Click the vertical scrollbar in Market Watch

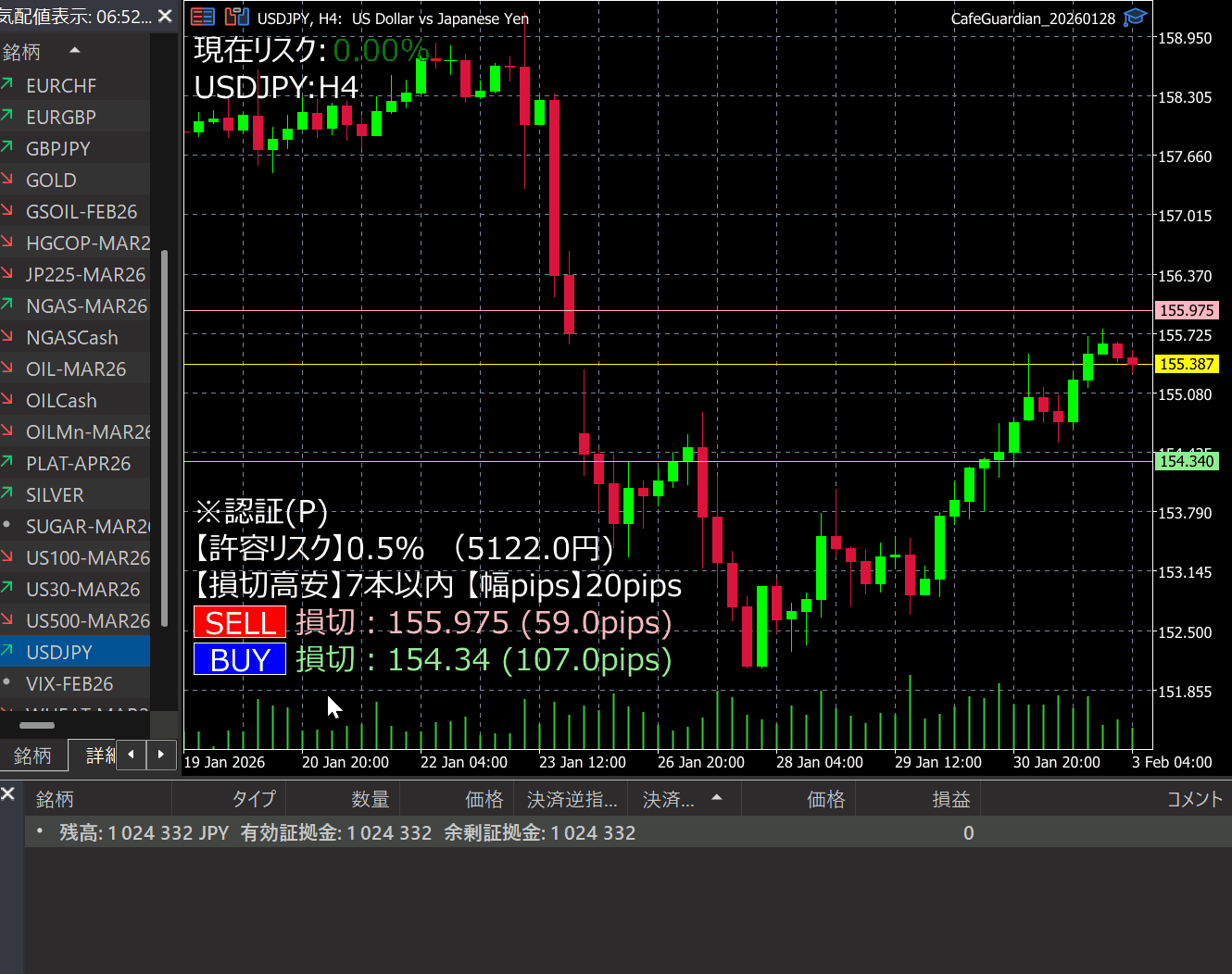click(165, 435)
